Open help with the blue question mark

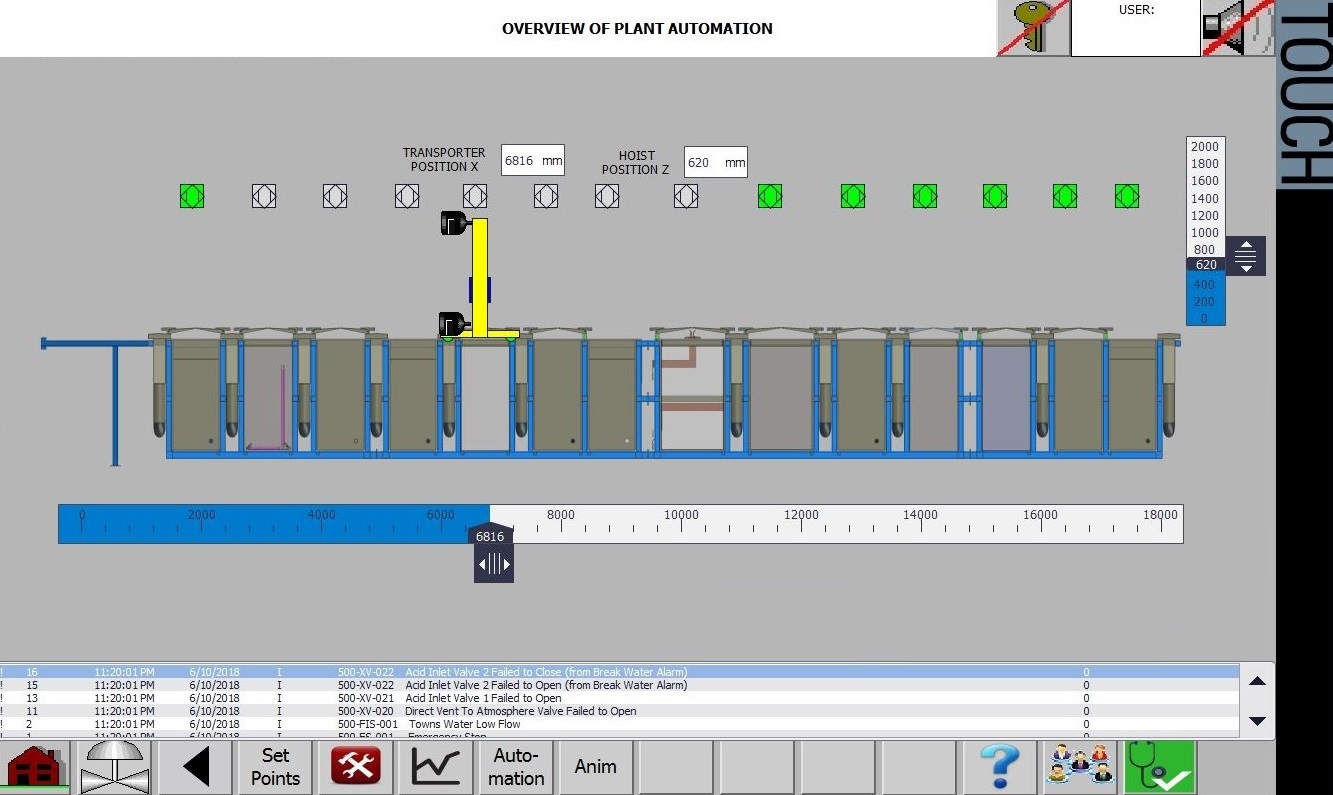click(999, 767)
